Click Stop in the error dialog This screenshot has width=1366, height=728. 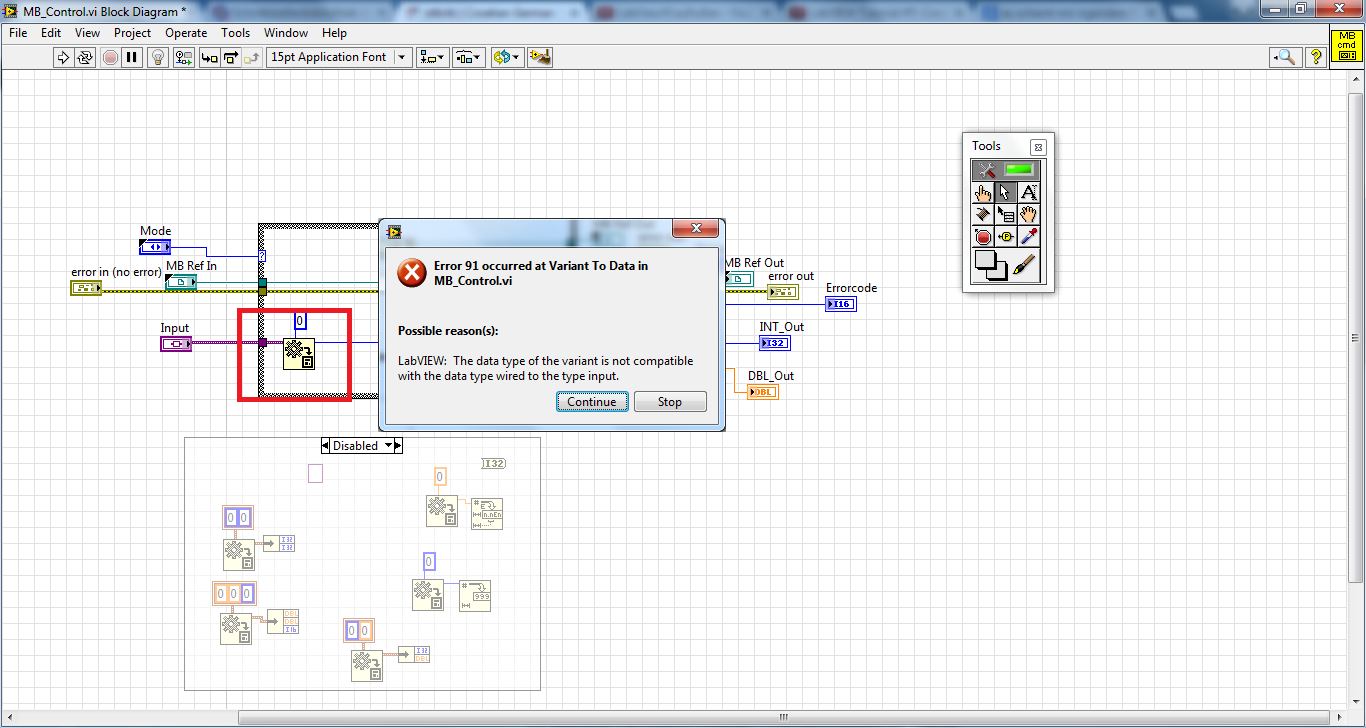click(x=670, y=402)
